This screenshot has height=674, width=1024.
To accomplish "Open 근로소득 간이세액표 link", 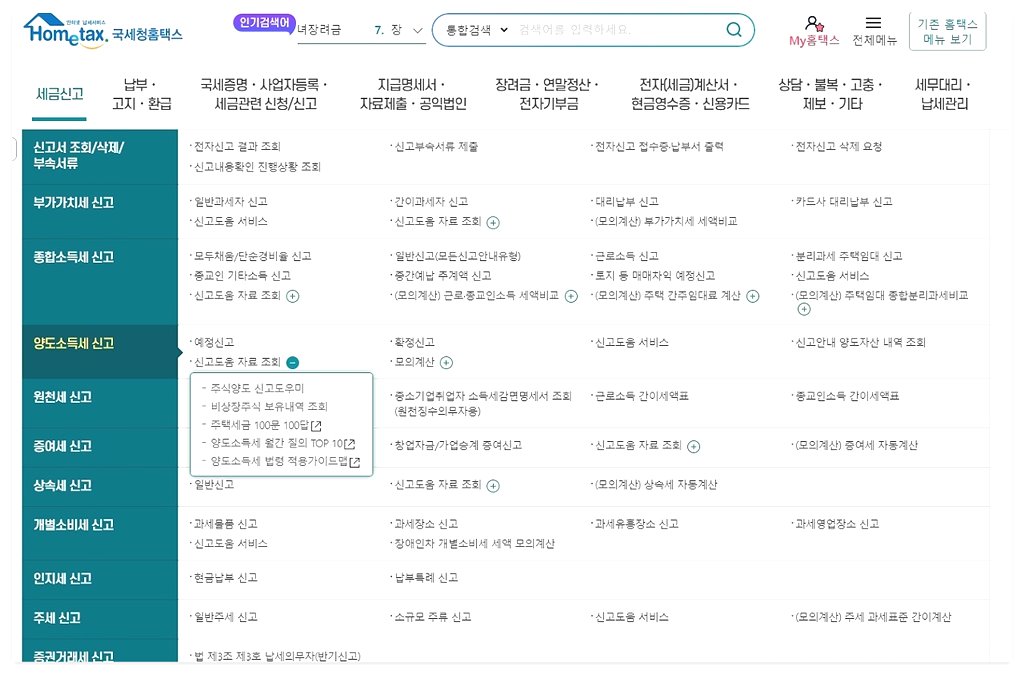I will click(x=641, y=396).
